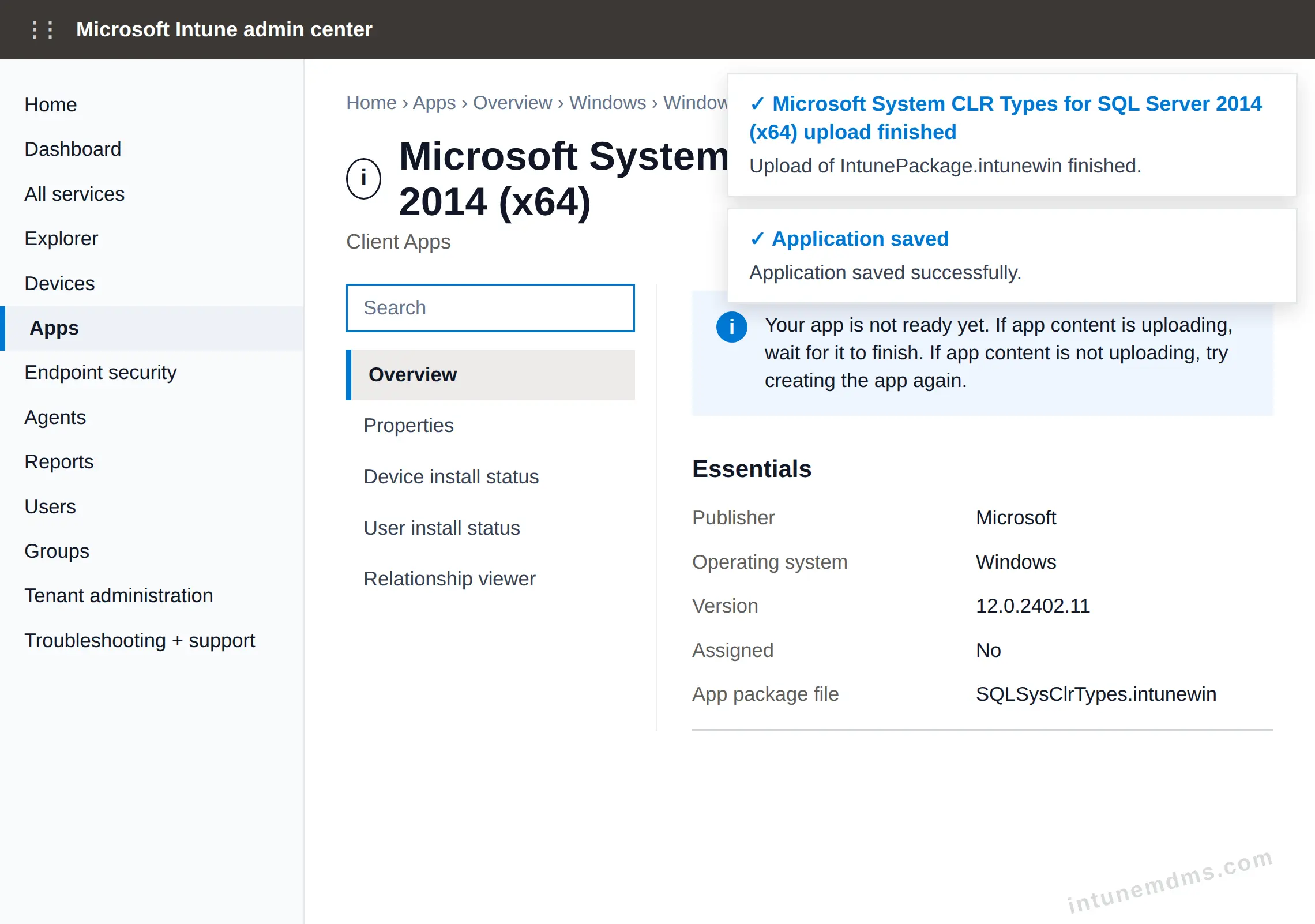The width and height of the screenshot is (1315, 924).
Task: Click the Assigned label
Action: [x=732, y=650]
